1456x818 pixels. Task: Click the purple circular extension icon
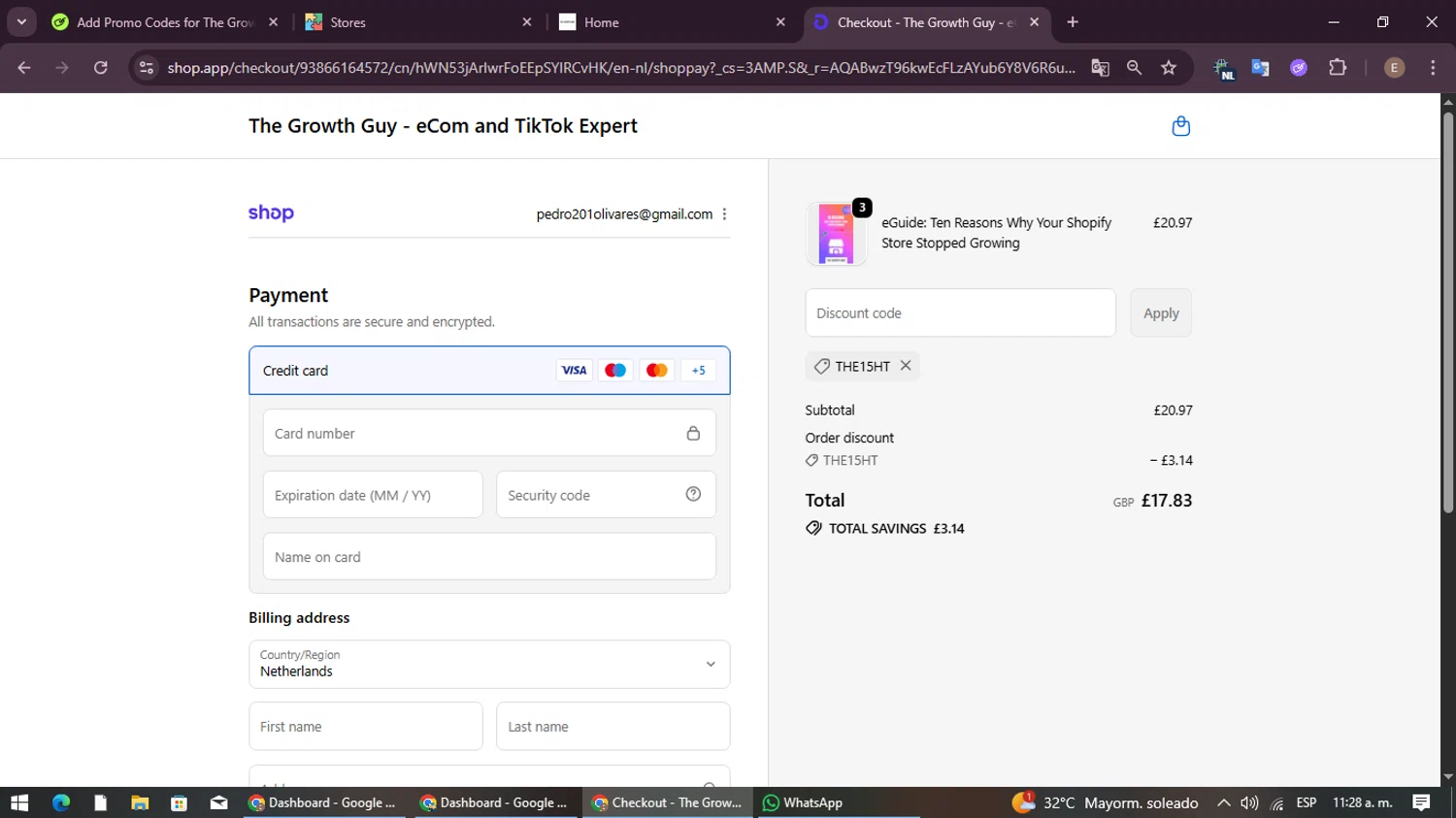click(1299, 68)
